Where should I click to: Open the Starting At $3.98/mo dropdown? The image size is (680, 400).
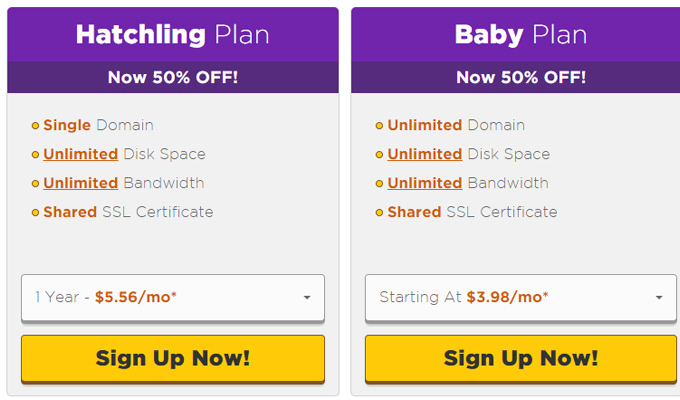pos(520,298)
